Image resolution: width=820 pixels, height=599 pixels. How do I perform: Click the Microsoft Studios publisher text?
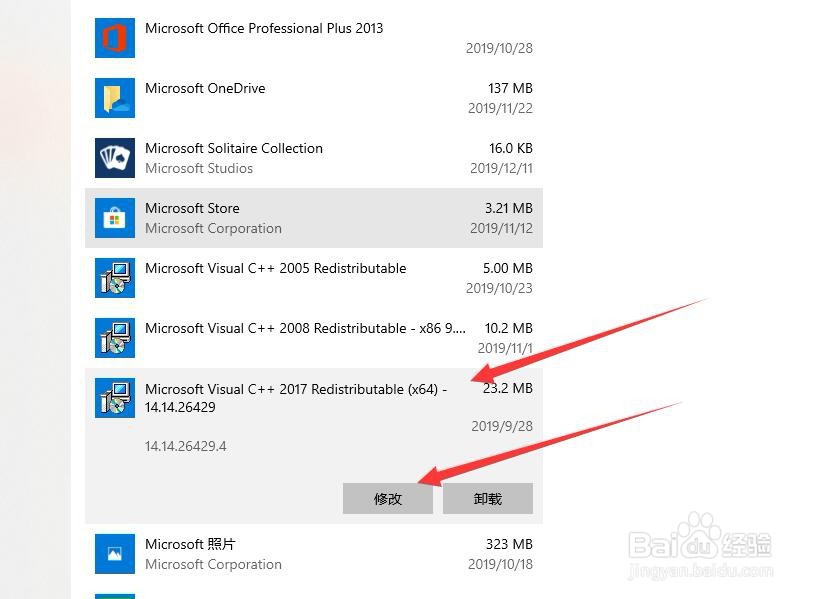[x=199, y=168]
